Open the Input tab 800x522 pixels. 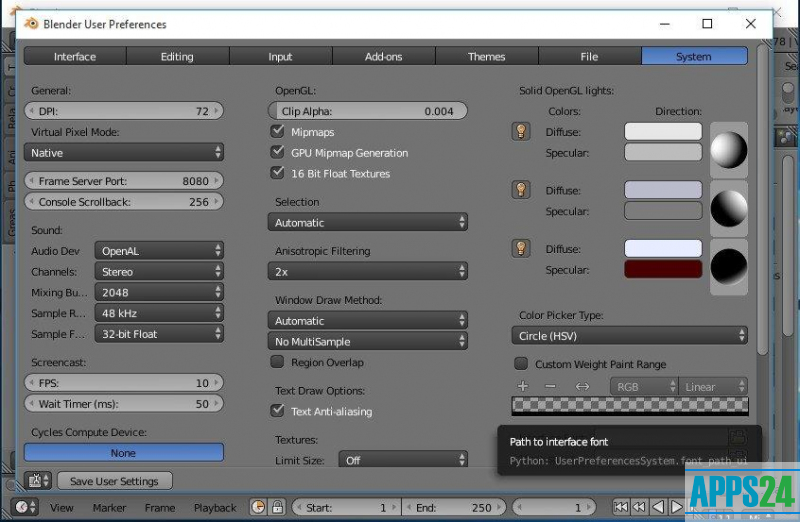(x=281, y=56)
